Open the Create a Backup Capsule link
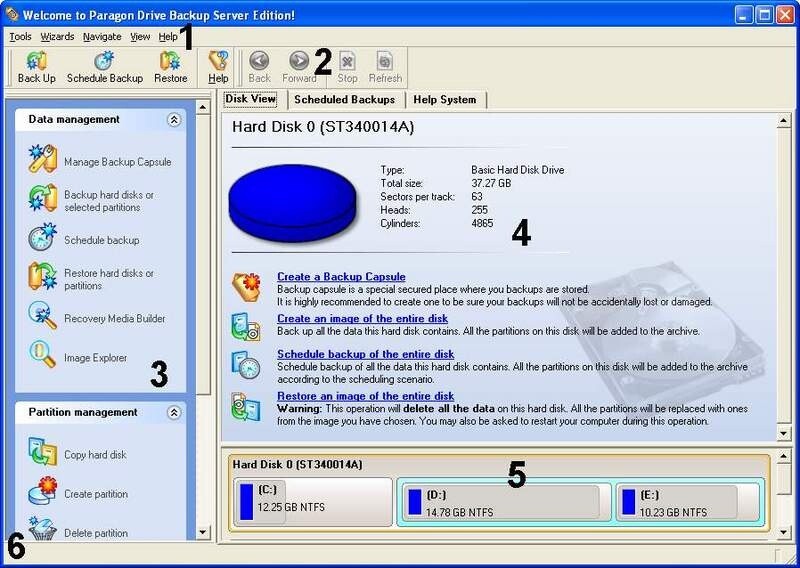The width and height of the screenshot is (800, 568). point(341,277)
